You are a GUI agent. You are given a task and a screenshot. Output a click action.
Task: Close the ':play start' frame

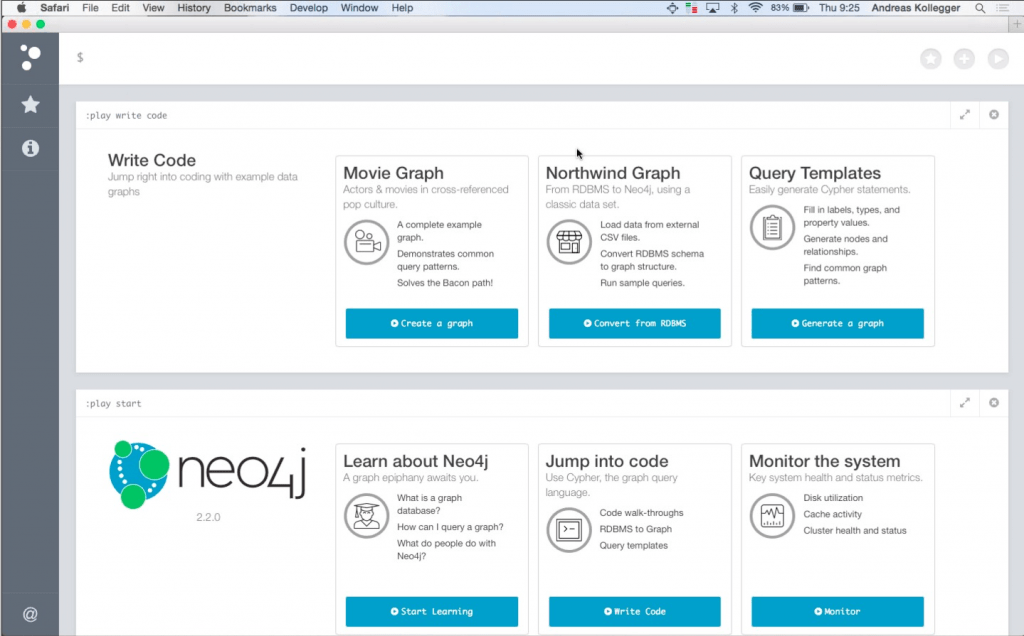coord(994,403)
